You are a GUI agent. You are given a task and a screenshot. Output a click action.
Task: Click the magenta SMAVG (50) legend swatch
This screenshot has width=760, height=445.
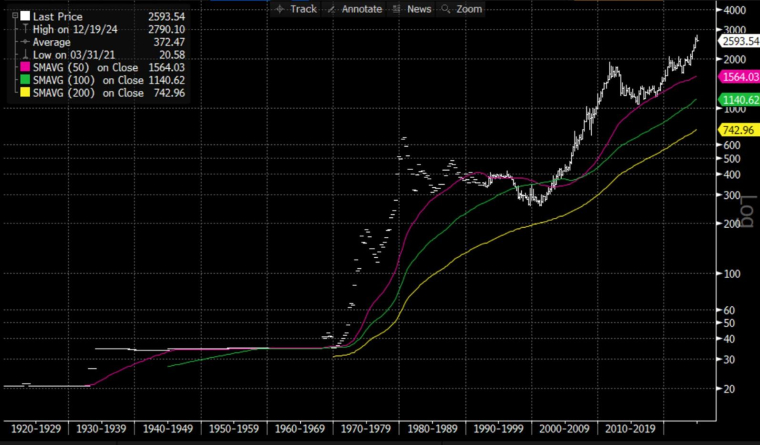coord(25,67)
